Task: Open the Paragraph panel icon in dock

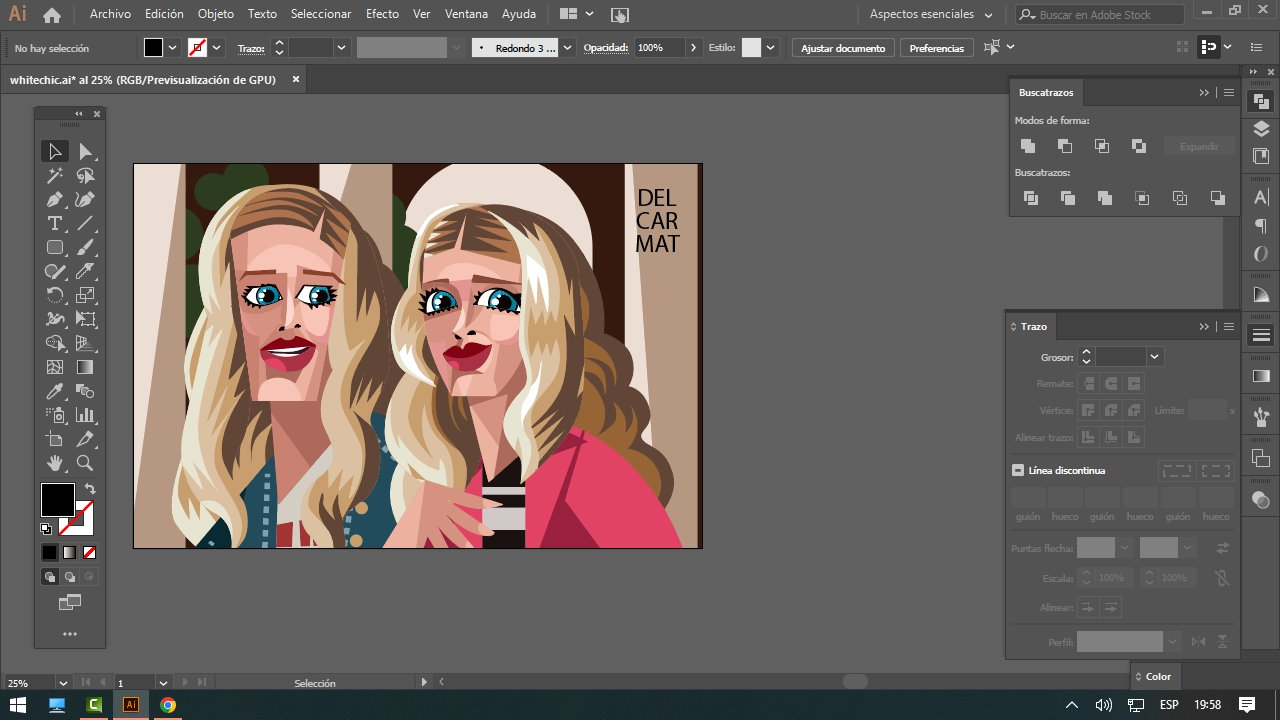Action: coord(1261,226)
